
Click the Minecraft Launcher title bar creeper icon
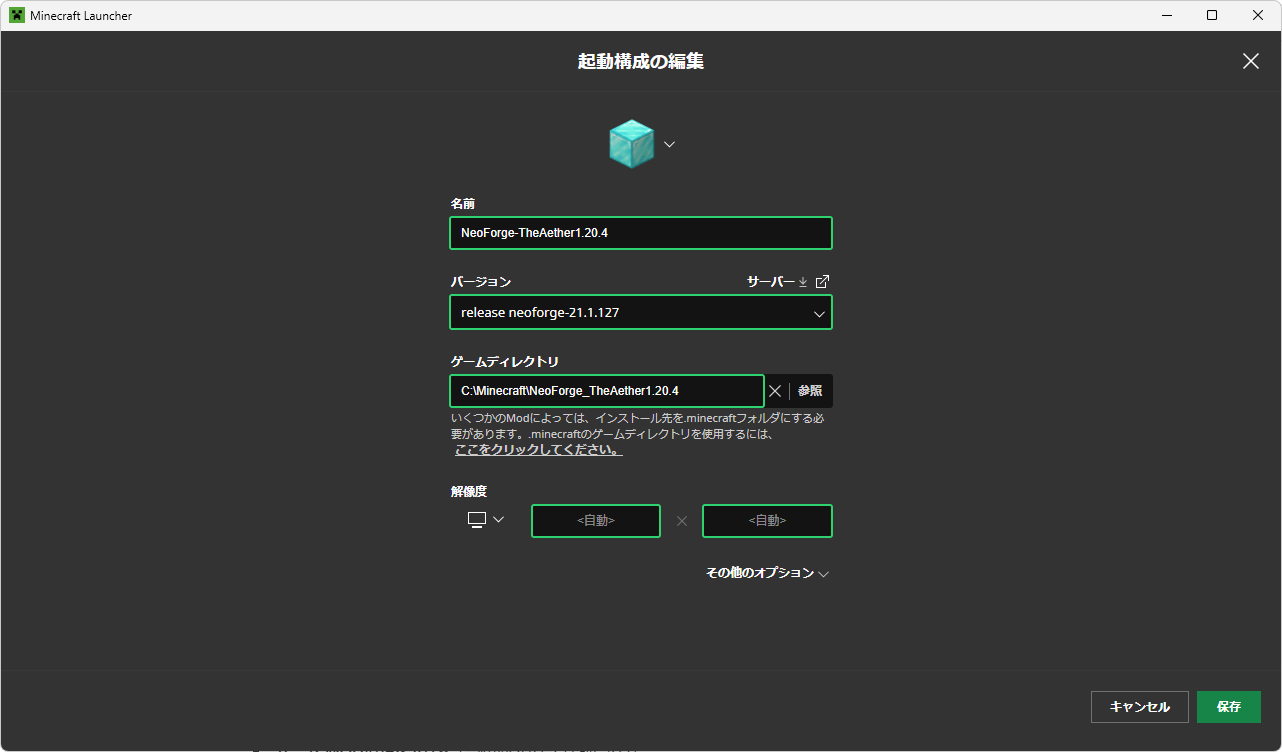(17, 15)
